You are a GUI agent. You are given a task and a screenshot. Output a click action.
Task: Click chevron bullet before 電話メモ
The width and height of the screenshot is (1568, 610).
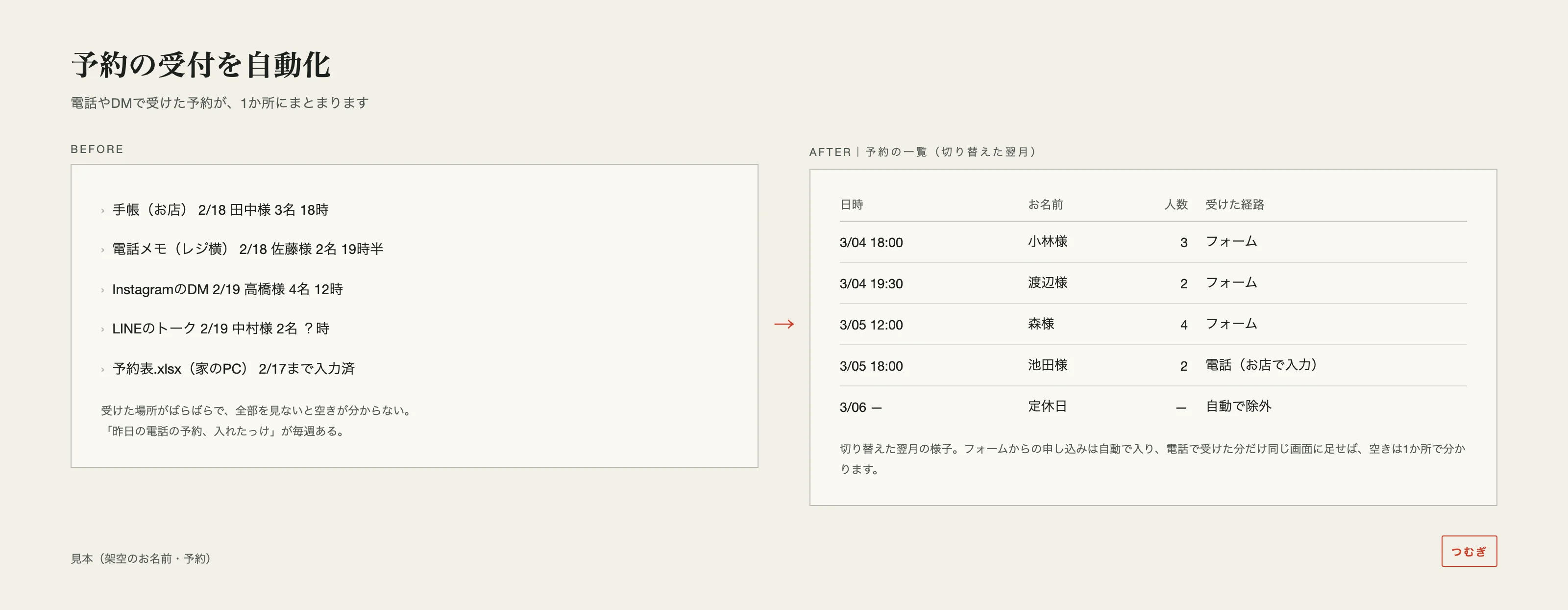click(x=102, y=250)
